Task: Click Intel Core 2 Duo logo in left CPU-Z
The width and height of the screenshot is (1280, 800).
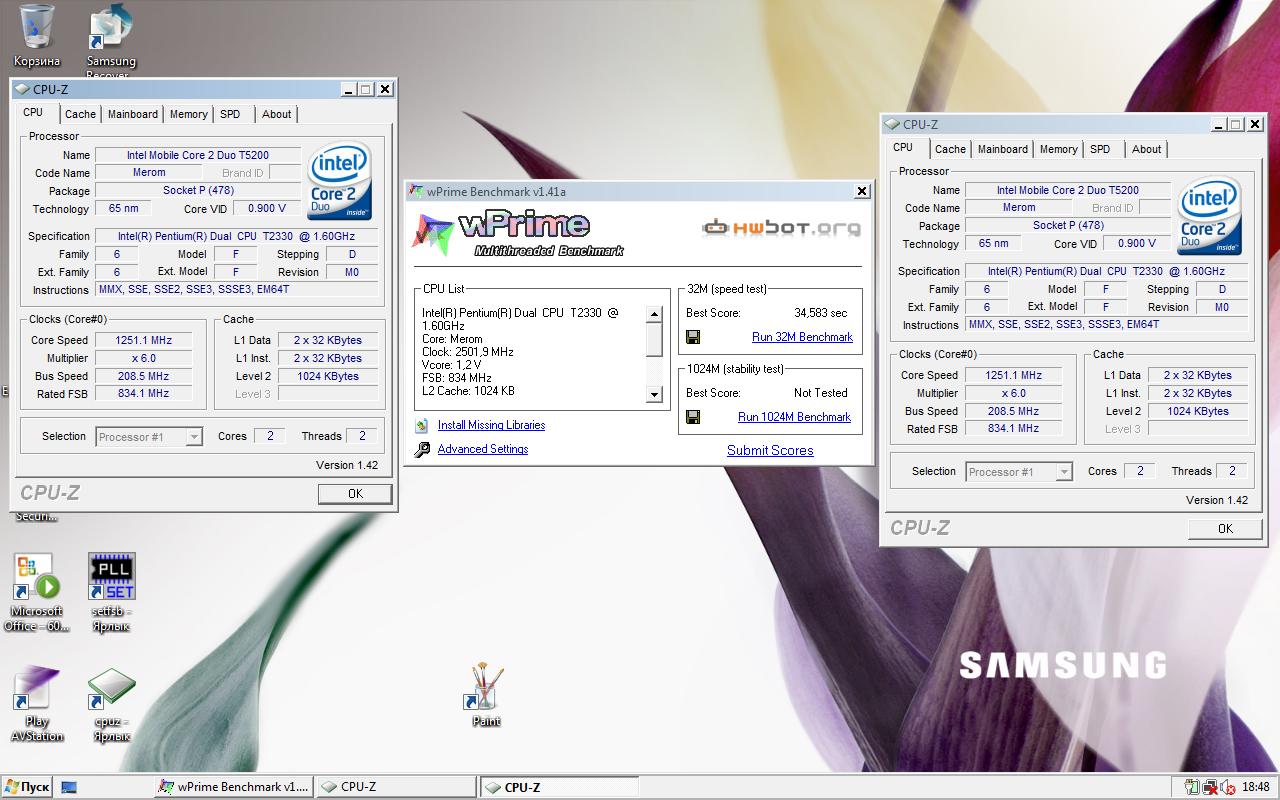Action: click(339, 181)
